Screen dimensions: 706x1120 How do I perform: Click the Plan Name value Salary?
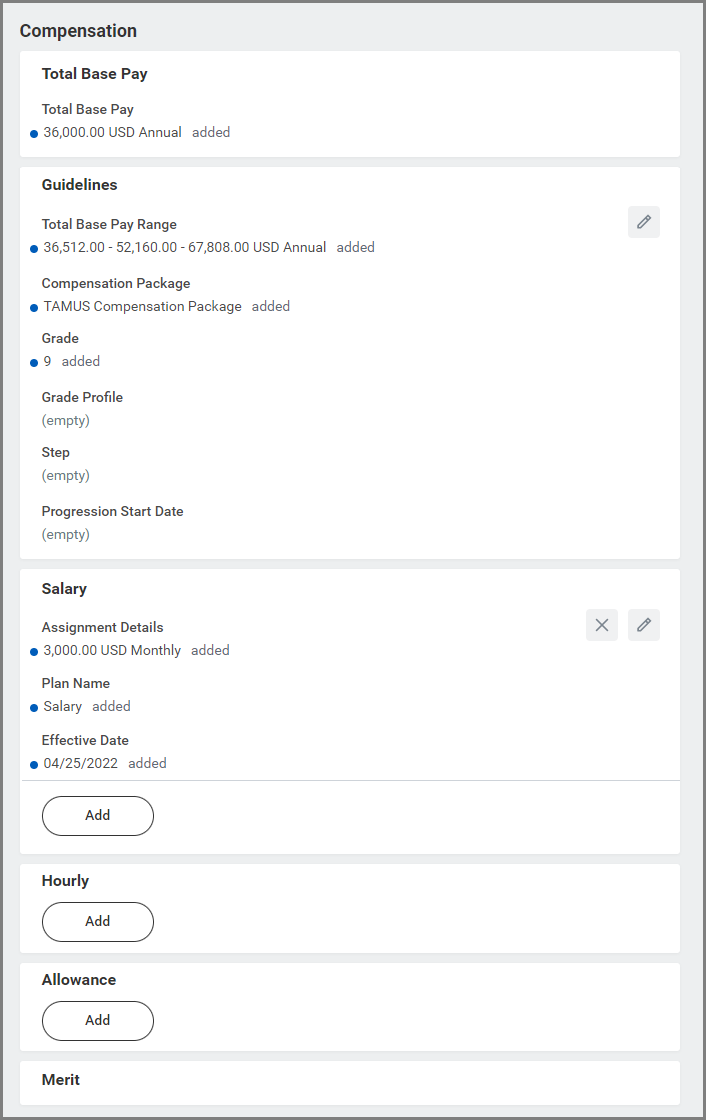[62, 706]
